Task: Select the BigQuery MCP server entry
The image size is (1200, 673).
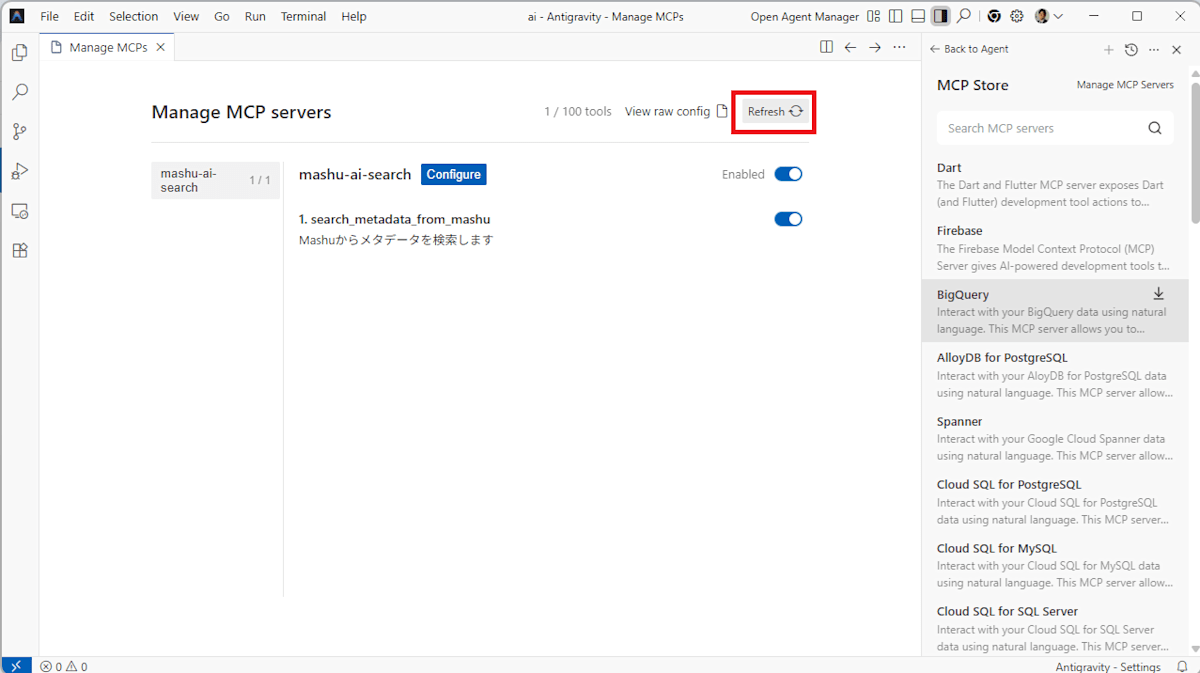Action: pyautogui.click(x=1055, y=311)
